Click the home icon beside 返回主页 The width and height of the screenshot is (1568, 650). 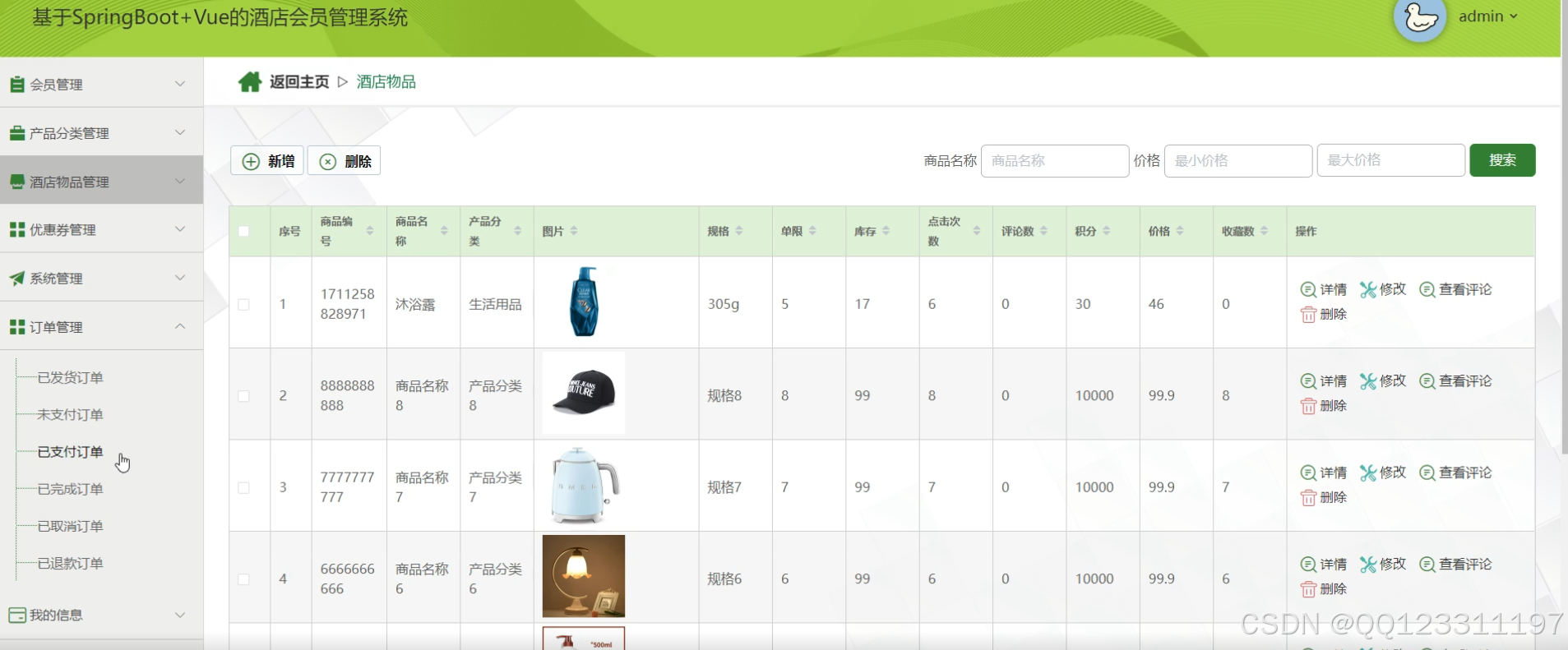click(250, 81)
